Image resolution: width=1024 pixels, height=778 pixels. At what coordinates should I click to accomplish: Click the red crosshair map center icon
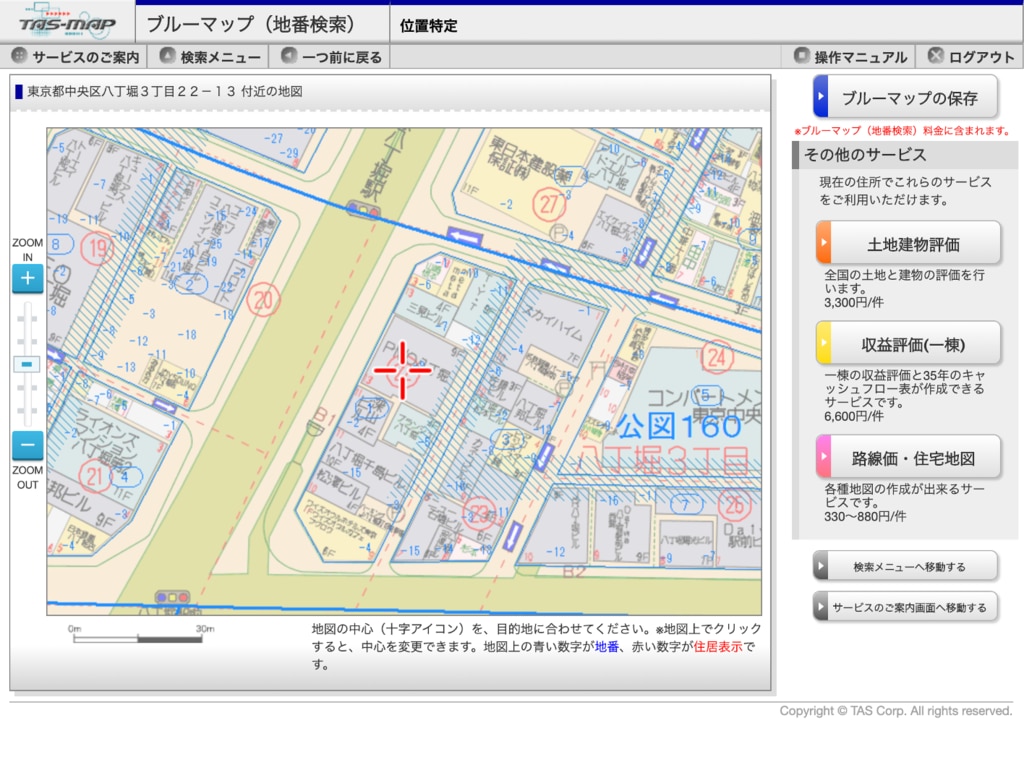(403, 370)
